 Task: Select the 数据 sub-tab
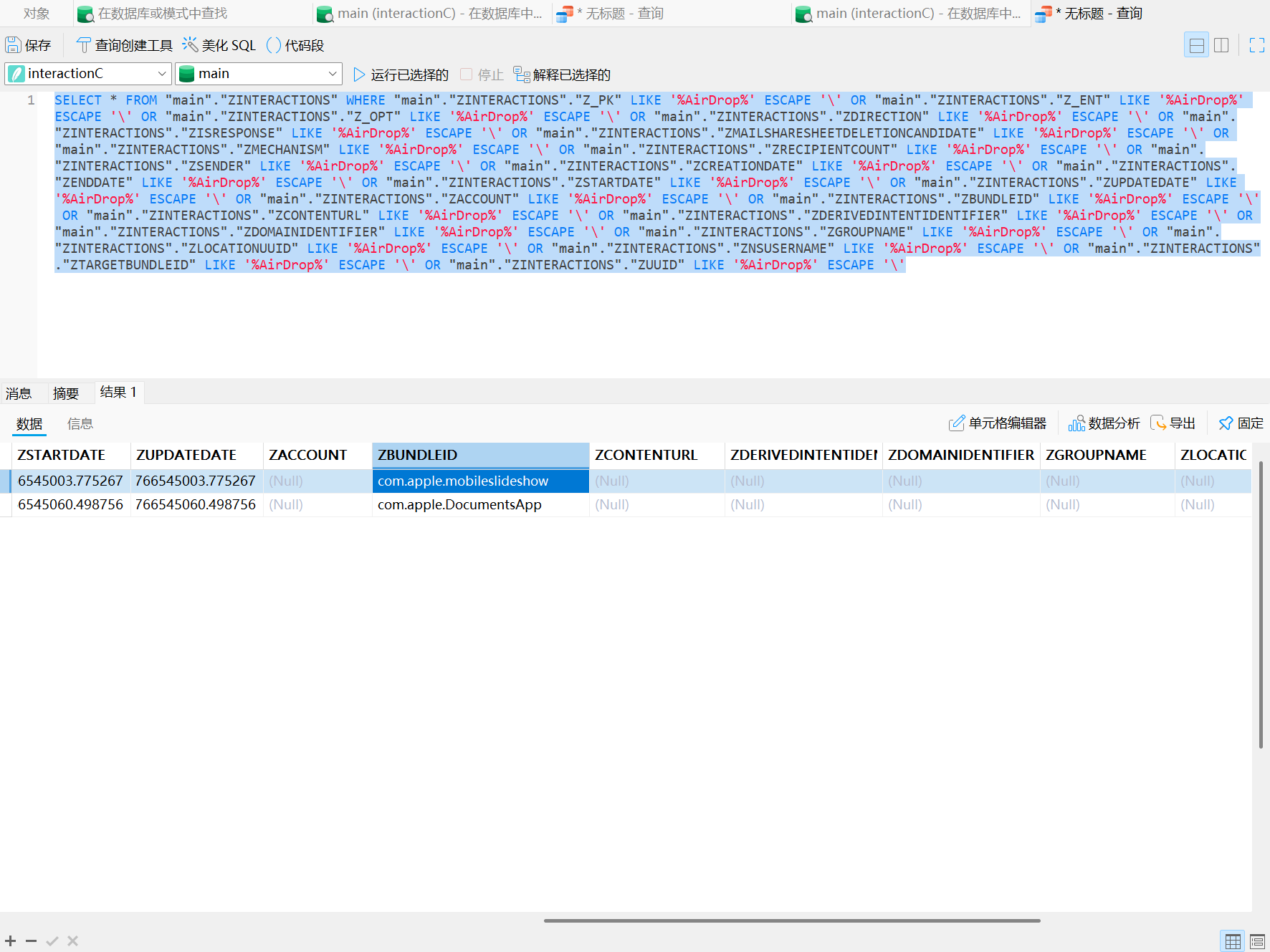tap(29, 424)
